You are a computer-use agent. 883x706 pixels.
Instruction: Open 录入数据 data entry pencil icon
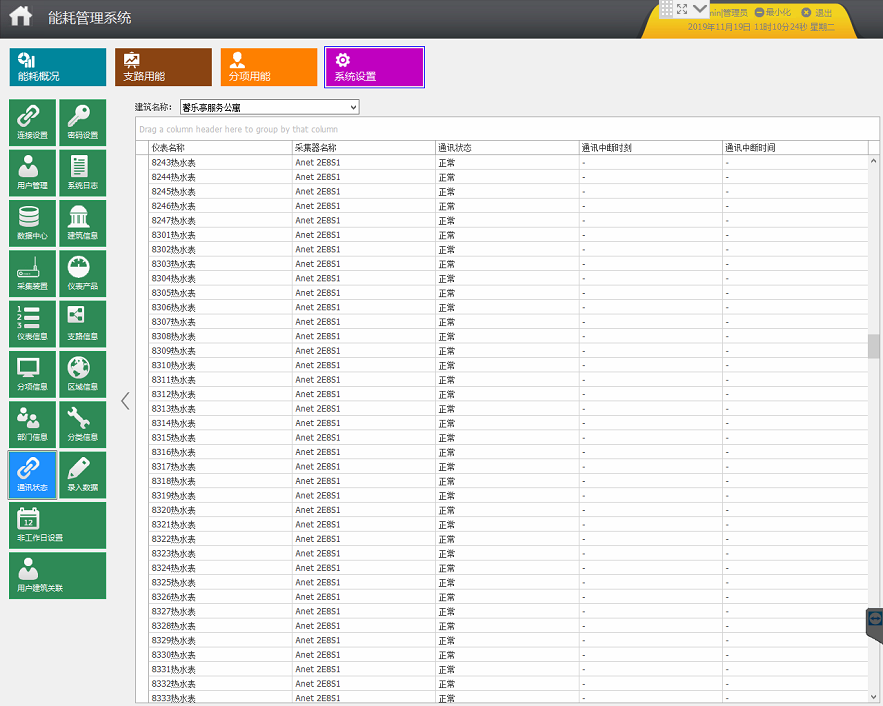pyautogui.click(x=83, y=475)
